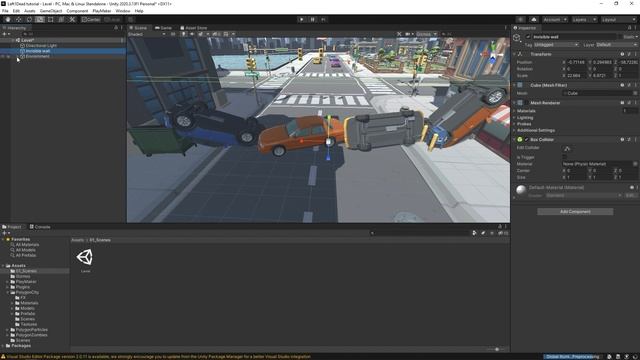Click the Pause button
Image resolution: width=640 pixels, height=360 pixels.
[x=313, y=19]
